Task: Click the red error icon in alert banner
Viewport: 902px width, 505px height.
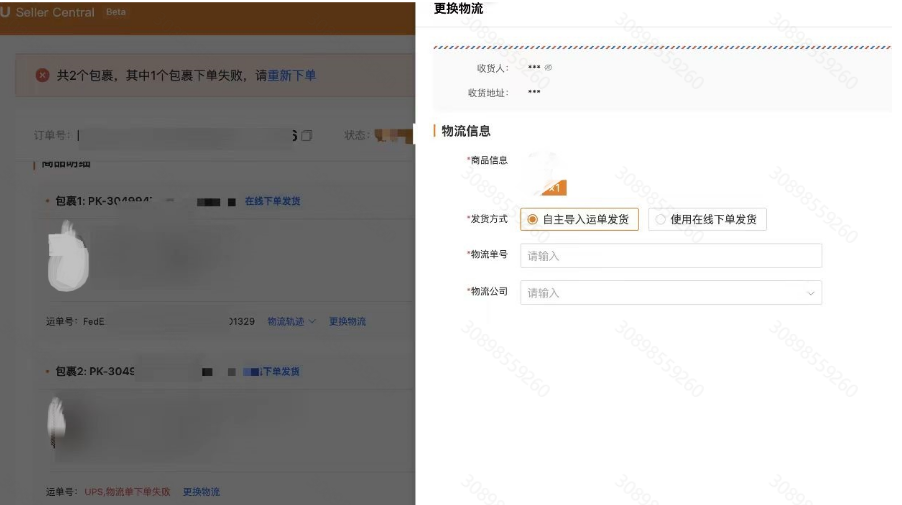Action: [x=43, y=75]
